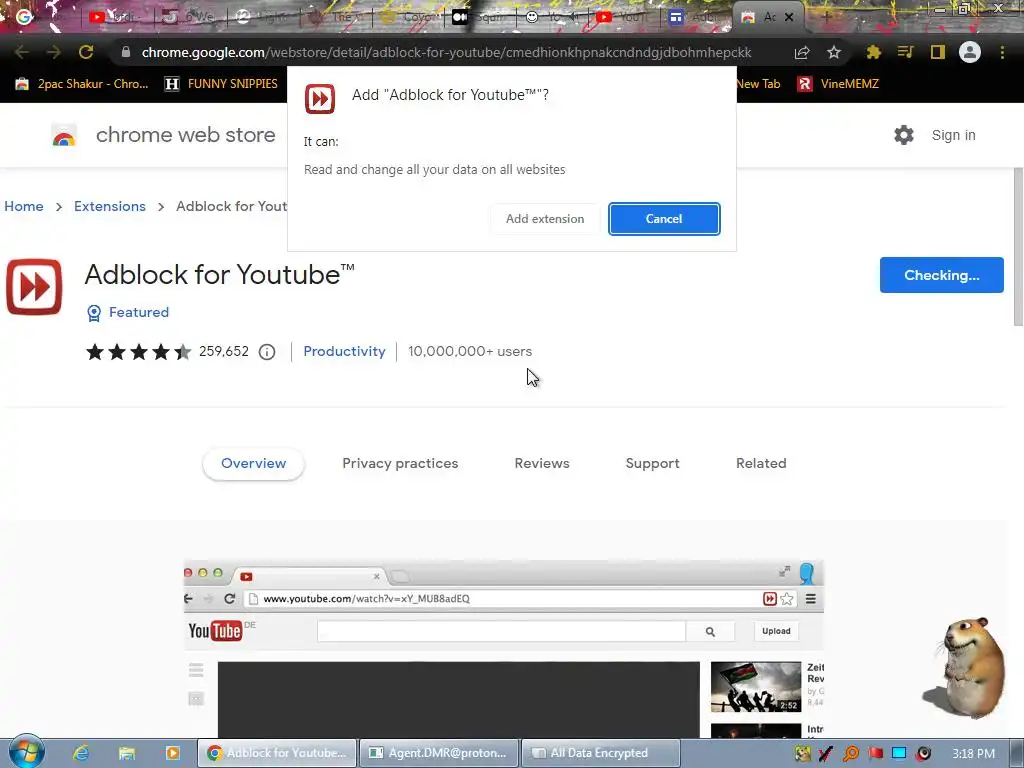1024x768 pixels.
Task: Click the lock site info icon
Action: tap(125, 52)
